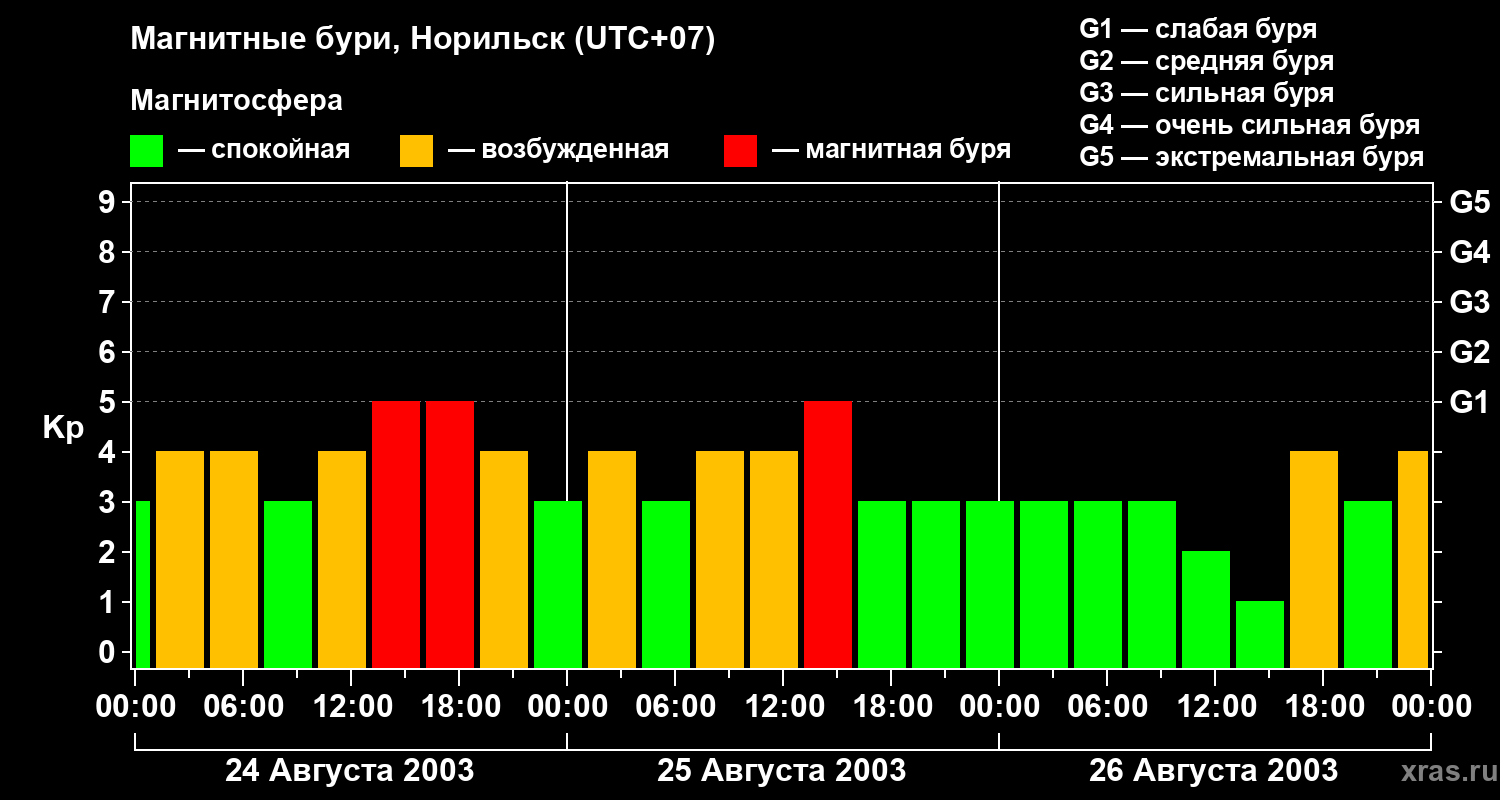The height and width of the screenshot is (800, 1500).
Task: Click the 'Магнитосфера' subtitle
Action: [236, 101]
